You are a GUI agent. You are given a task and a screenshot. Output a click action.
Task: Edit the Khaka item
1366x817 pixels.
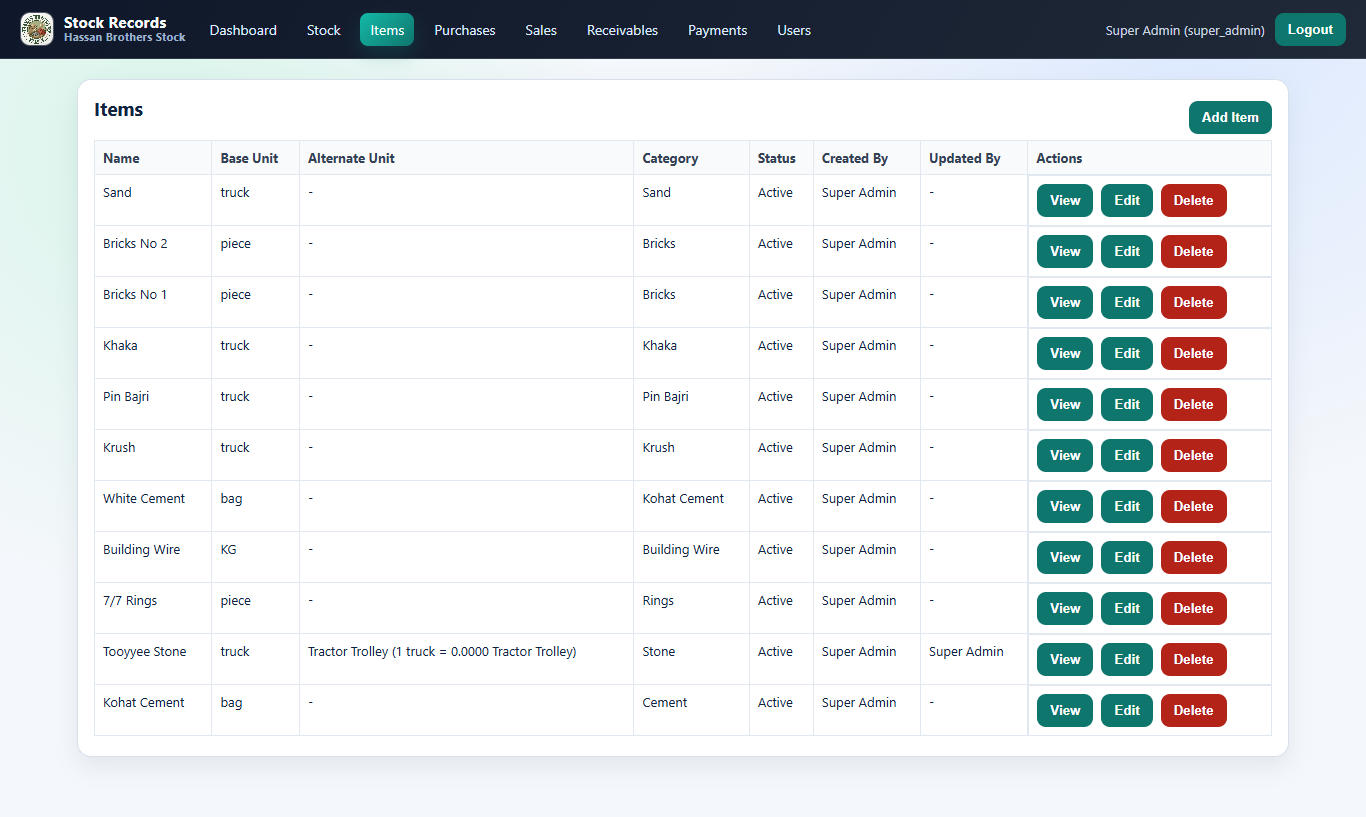click(x=1127, y=353)
